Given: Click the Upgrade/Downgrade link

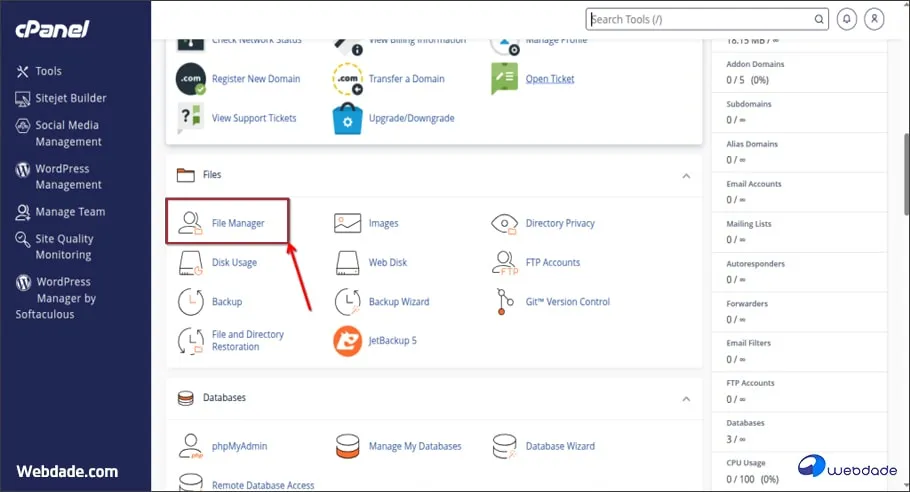Looking at the screenshot, I should tap(411, 118).
